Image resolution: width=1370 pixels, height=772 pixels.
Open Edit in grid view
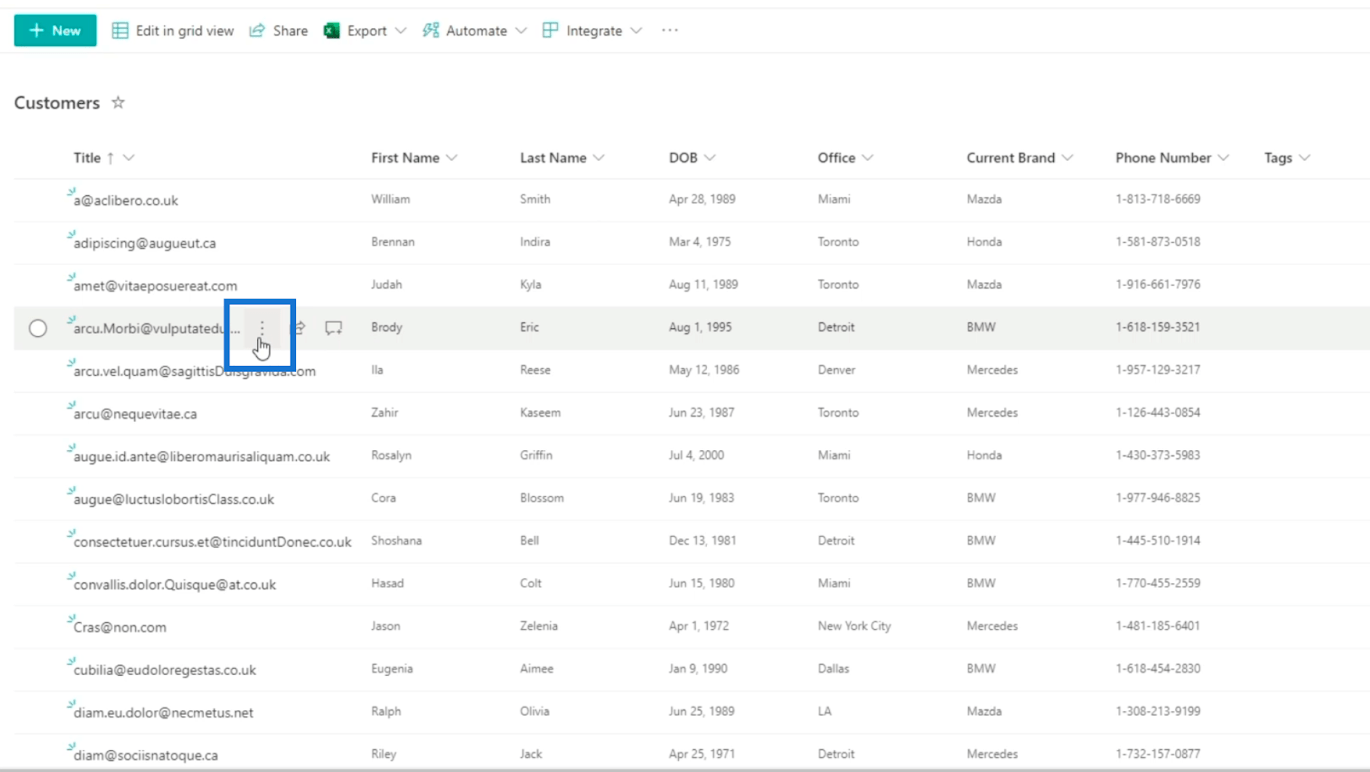point(172,31)
